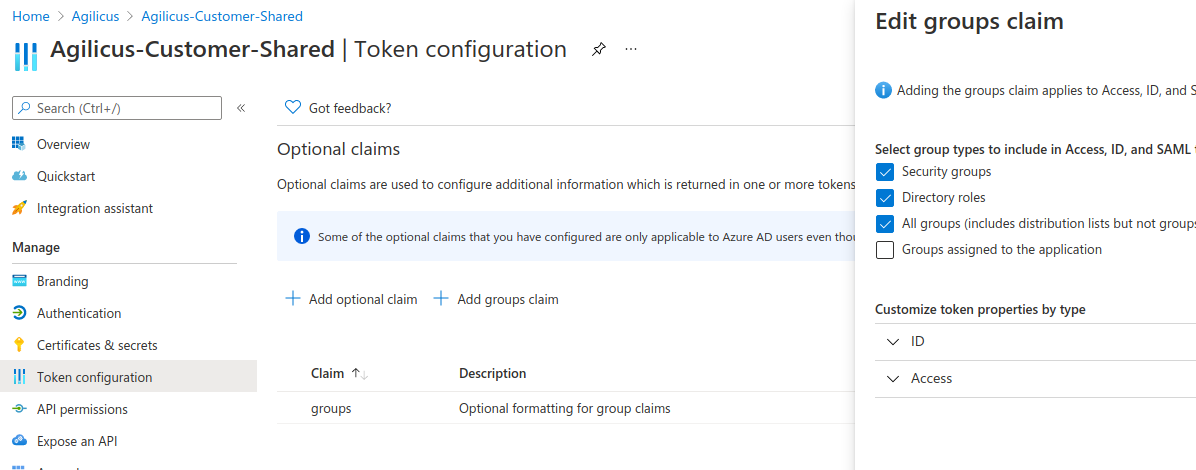Click the Agilicus breadcrumb link
This screenshot has height=470, width=1196.
(x=95, y=16)
